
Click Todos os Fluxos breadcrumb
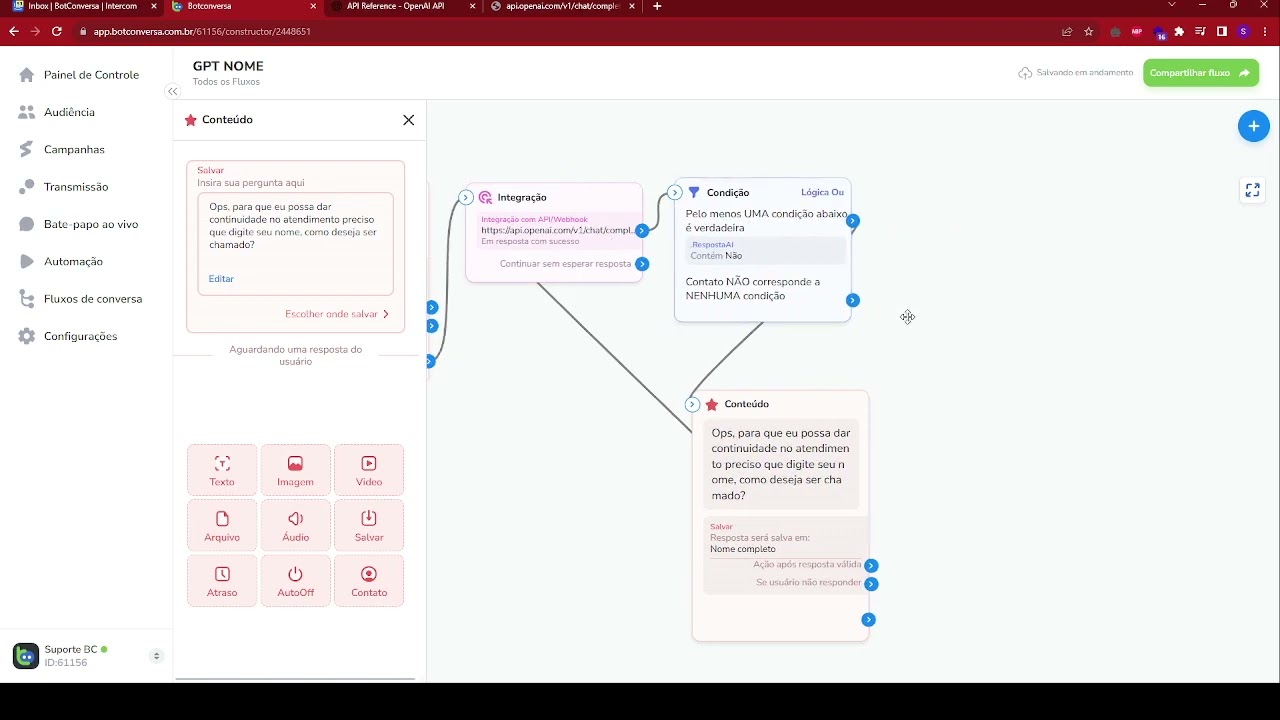coord(226,82)
